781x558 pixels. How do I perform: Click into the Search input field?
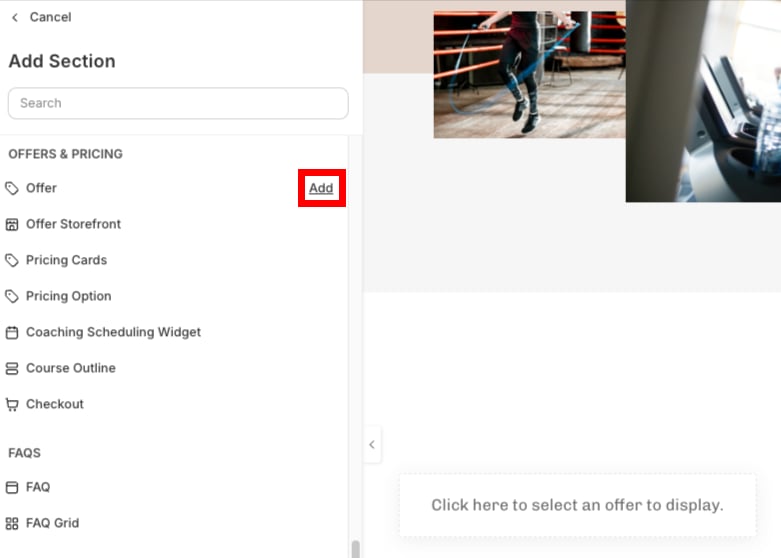click(x=178, y=103)
